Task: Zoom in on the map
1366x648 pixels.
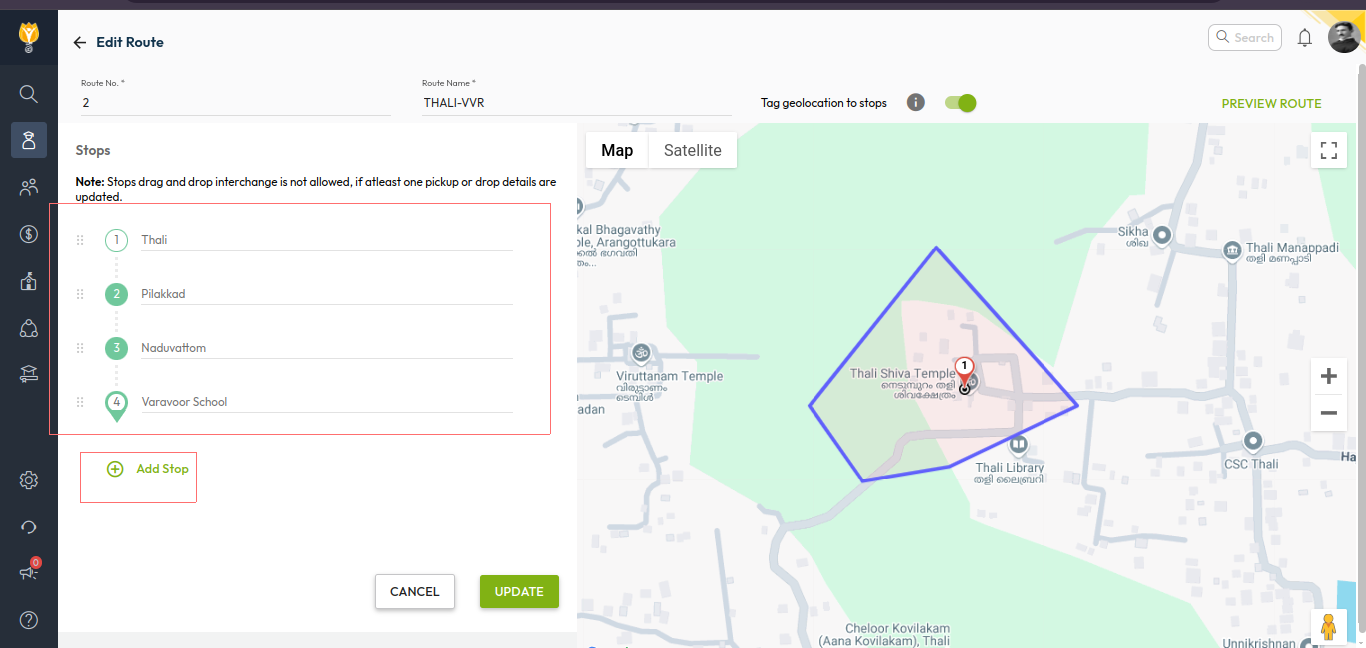Action: pyautogui.click(x=1328, y=377)
